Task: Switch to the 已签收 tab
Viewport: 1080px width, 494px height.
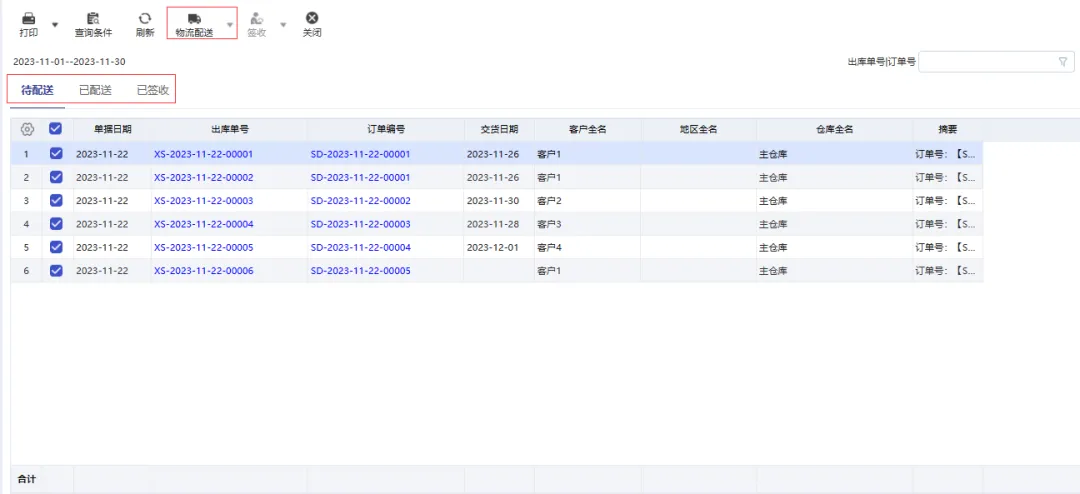Action: click(153, 90)
